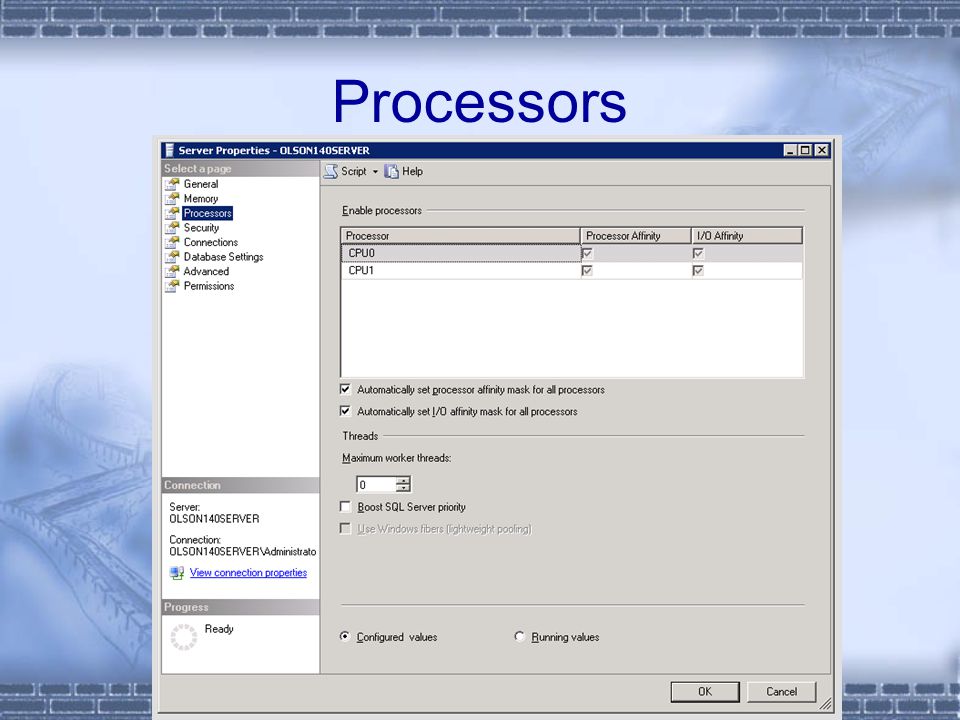This screenshot has height=720, width=960.
Task: Click the Processors page icon
Action: pos(172,213)
